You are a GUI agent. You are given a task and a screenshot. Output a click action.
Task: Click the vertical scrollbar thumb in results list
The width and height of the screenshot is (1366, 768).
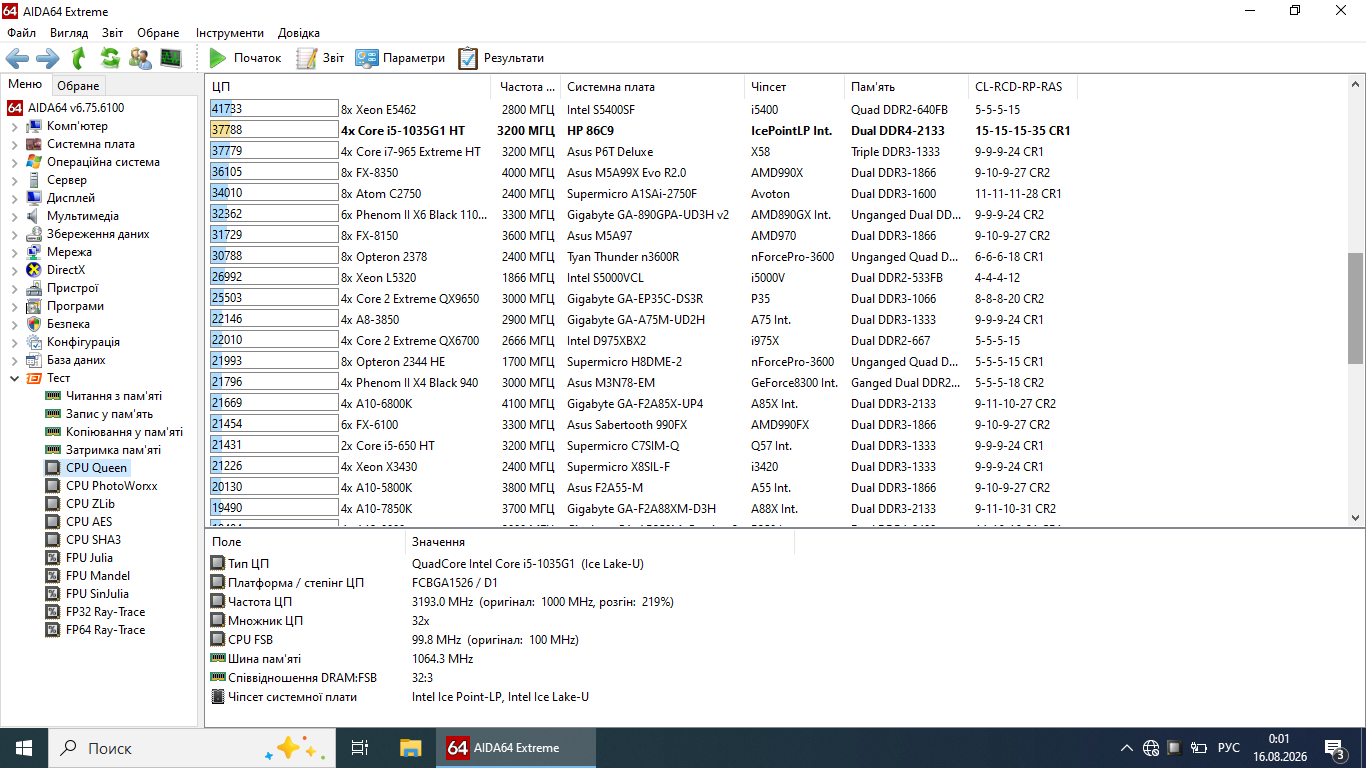1355,308
